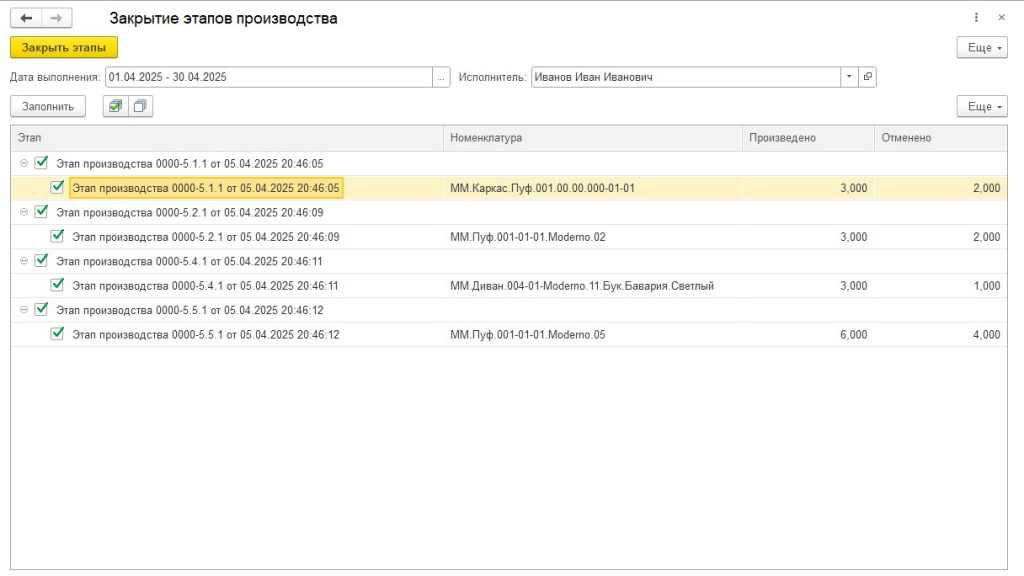The image size is (1024, 576).
Task: Open the Исполнитель dropdown list
Action: [849, 77]
